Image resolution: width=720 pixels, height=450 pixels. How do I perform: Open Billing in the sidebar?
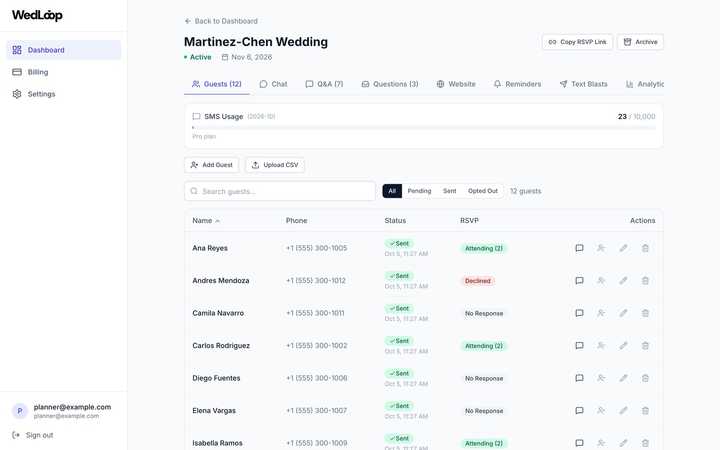pyautogui.click(x=64, y=72)
